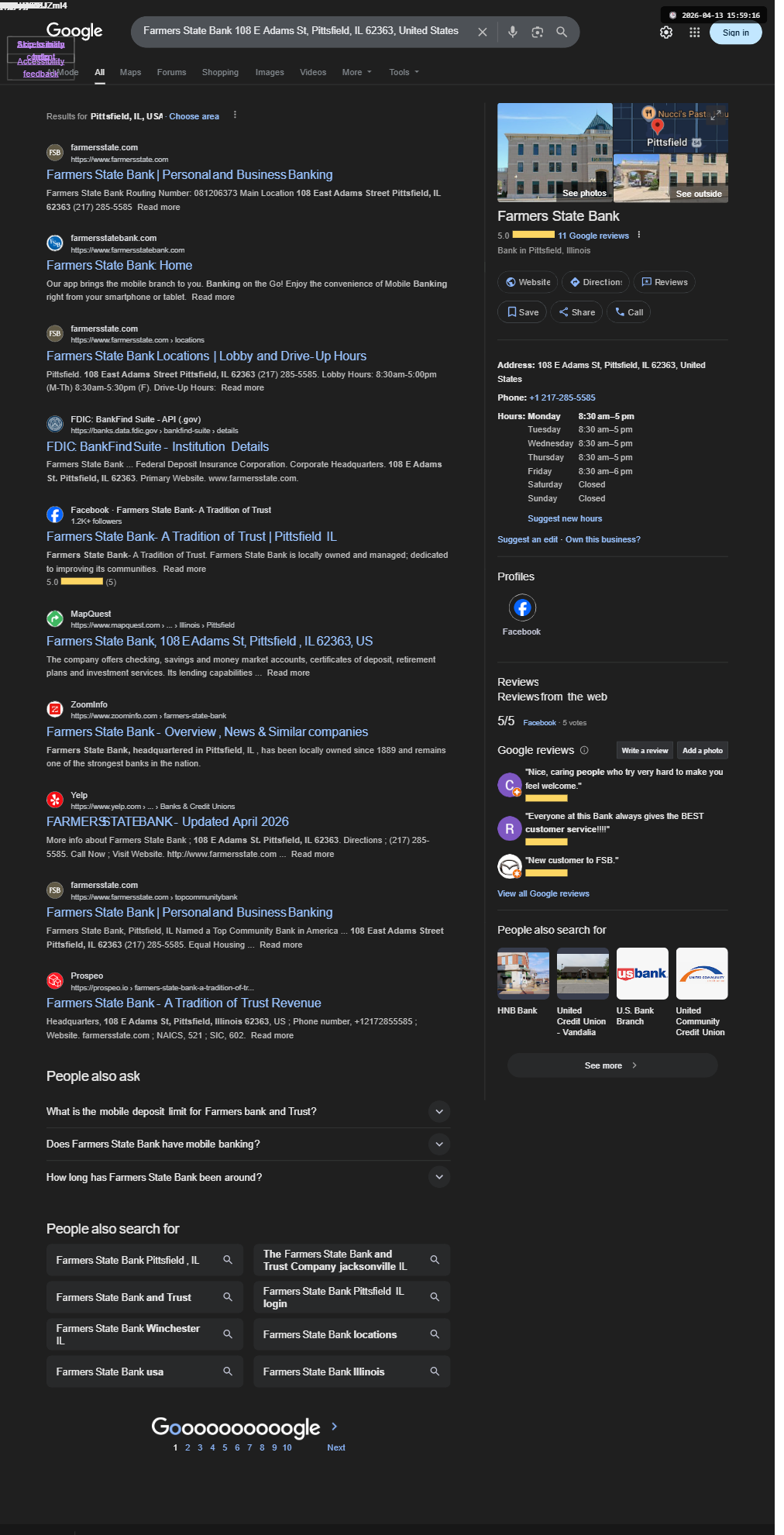Click Write a review

click(645, 750)
